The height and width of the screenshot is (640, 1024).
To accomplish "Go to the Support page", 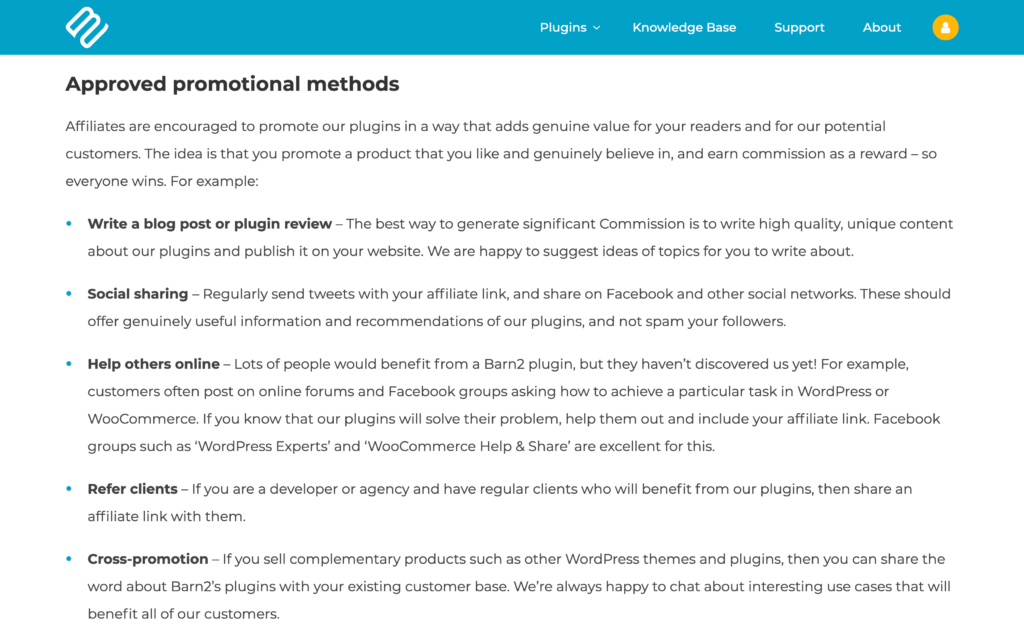I will [799, 27].
